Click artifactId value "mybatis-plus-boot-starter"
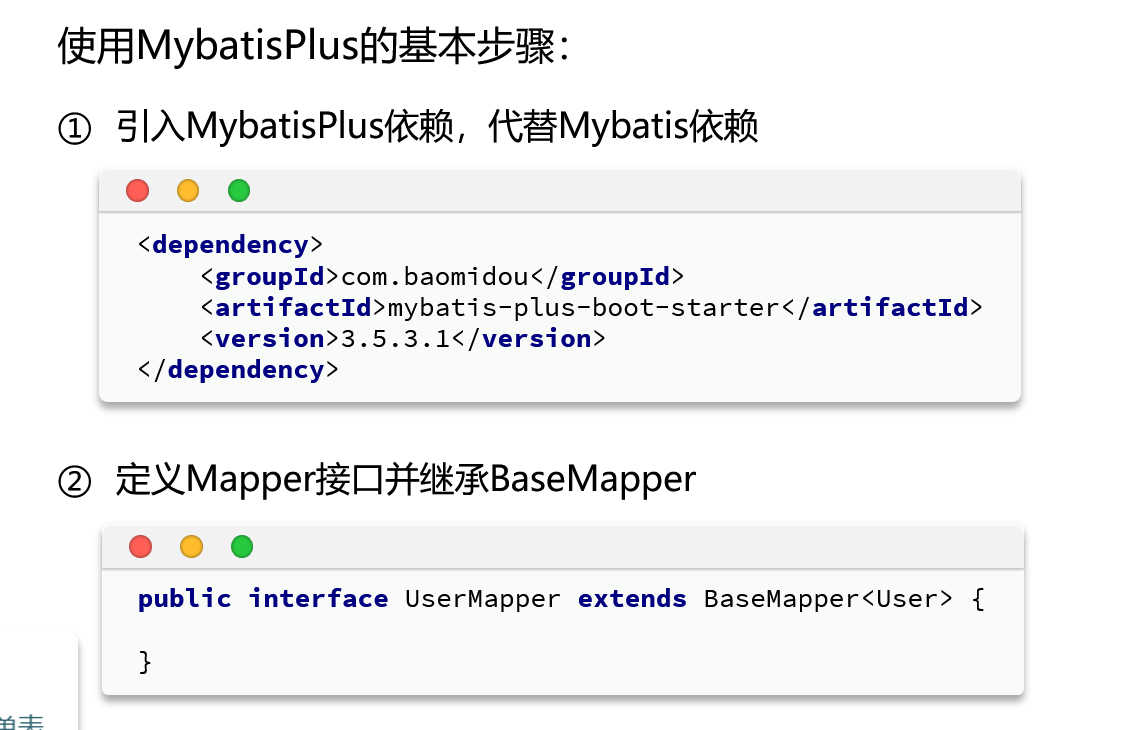The image size is (1143, 730). (584, 308)
